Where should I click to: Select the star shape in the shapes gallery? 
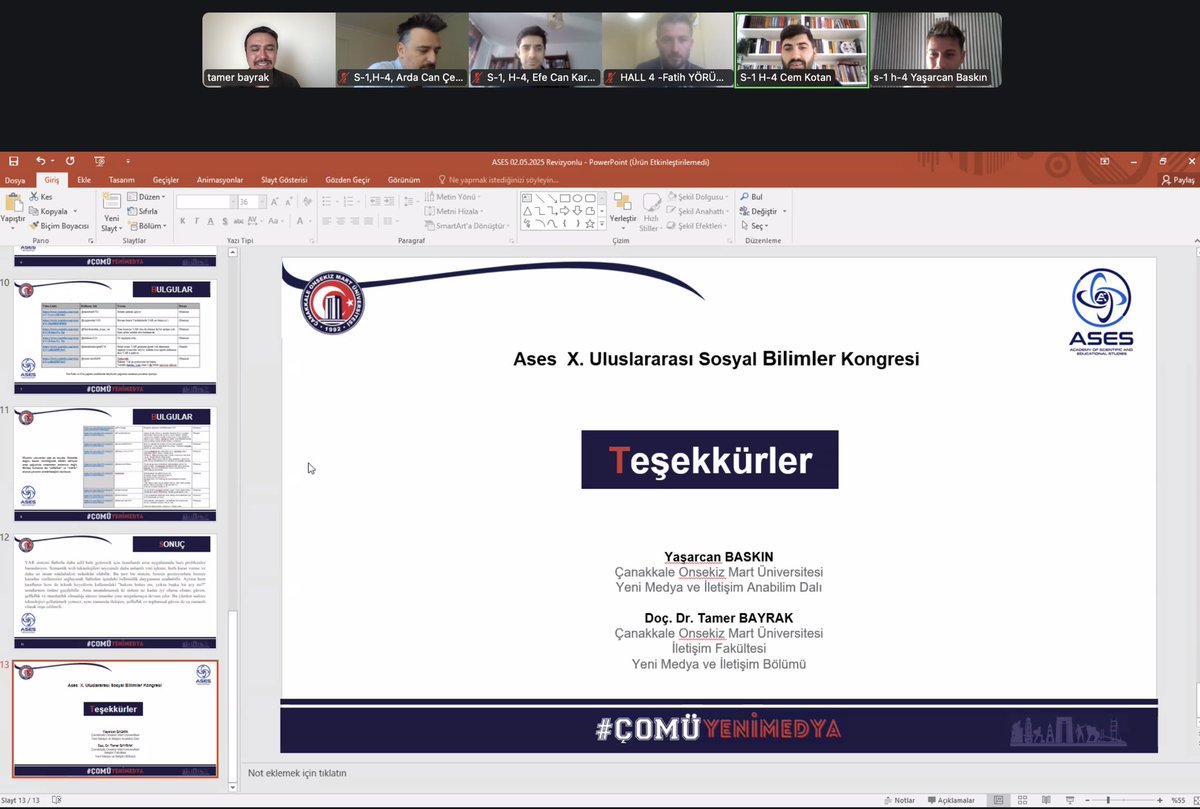pos(590,224)
